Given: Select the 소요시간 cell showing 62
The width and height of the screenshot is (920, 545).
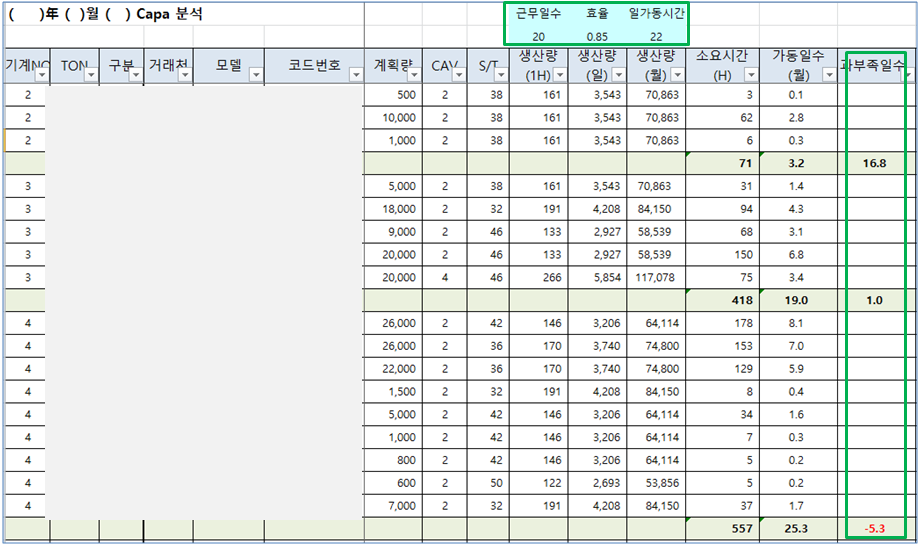Looking at the screenshot, I should coord(722,118).
